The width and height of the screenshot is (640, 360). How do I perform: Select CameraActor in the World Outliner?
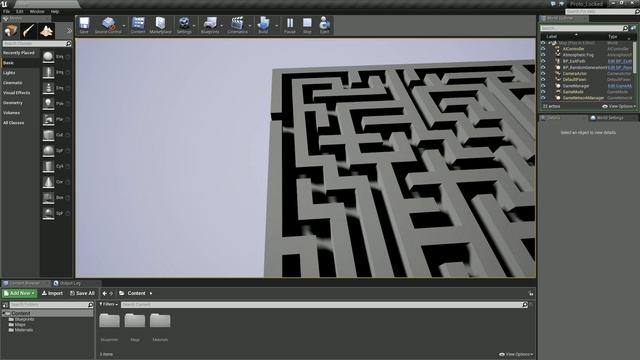click(x=574, y=73)
